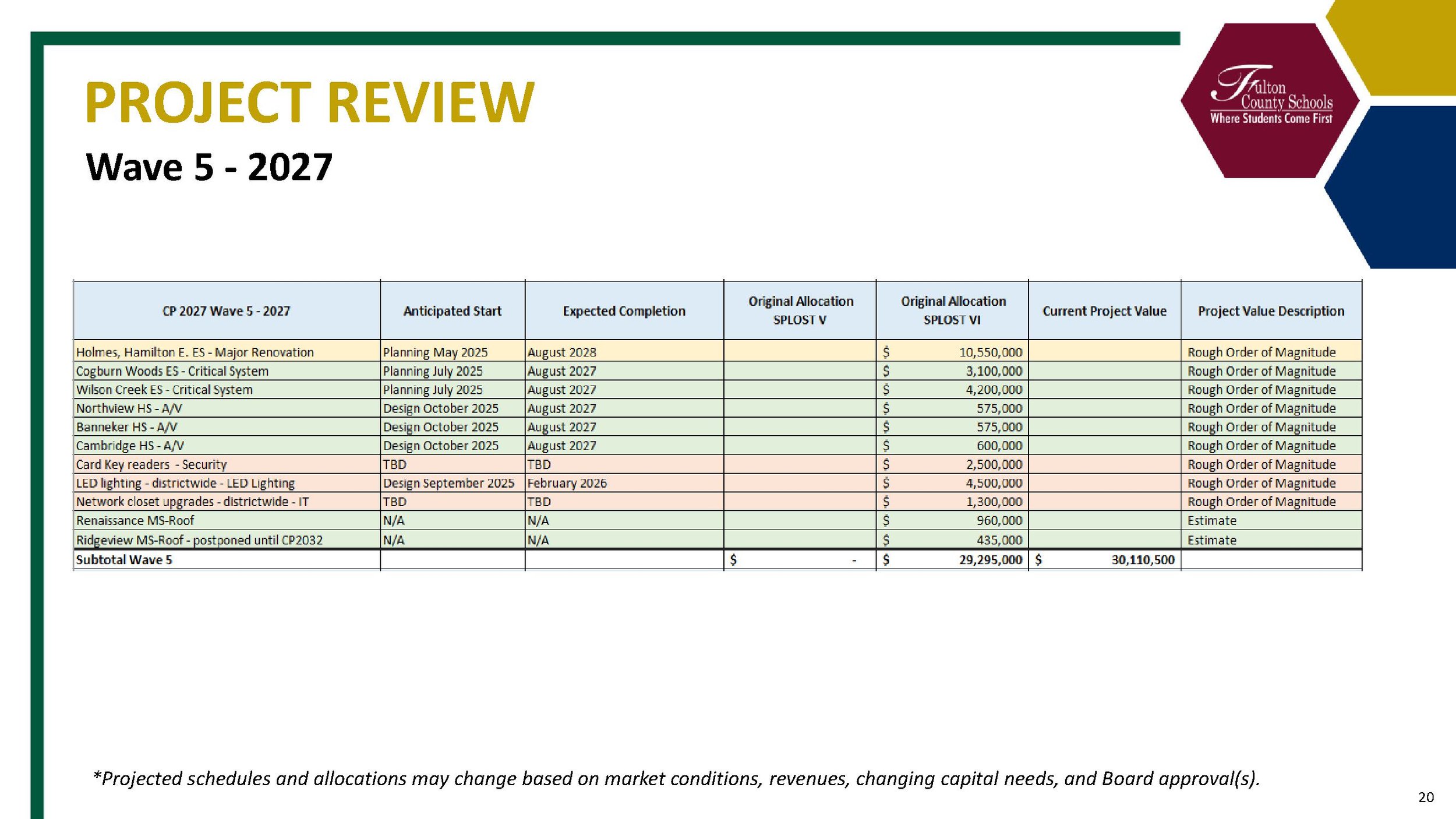
Task: Click the 600,000 allocation value
Action: (x=999, y=446)
